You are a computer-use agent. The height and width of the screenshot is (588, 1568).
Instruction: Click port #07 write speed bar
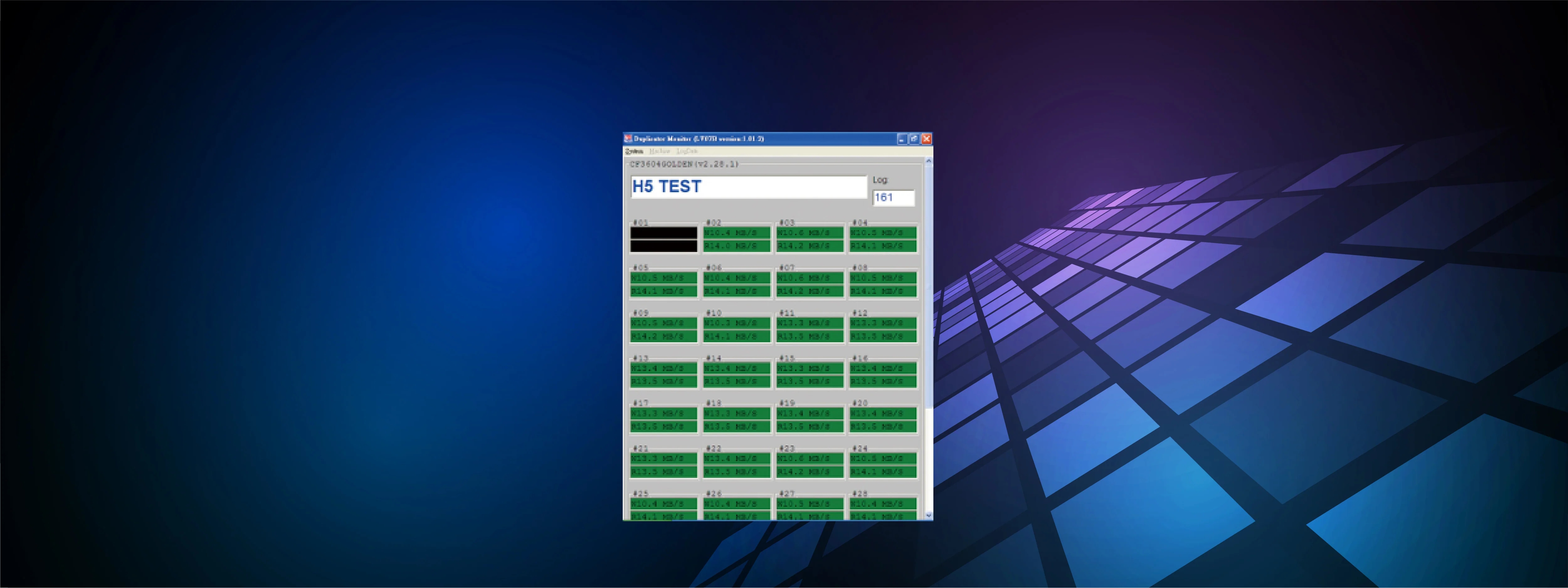tap(810, 278)
